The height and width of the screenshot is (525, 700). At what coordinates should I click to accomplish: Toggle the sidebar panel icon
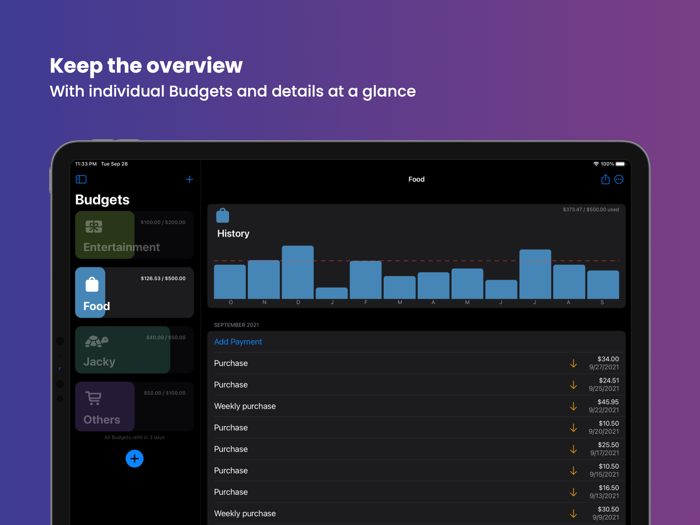81,179
